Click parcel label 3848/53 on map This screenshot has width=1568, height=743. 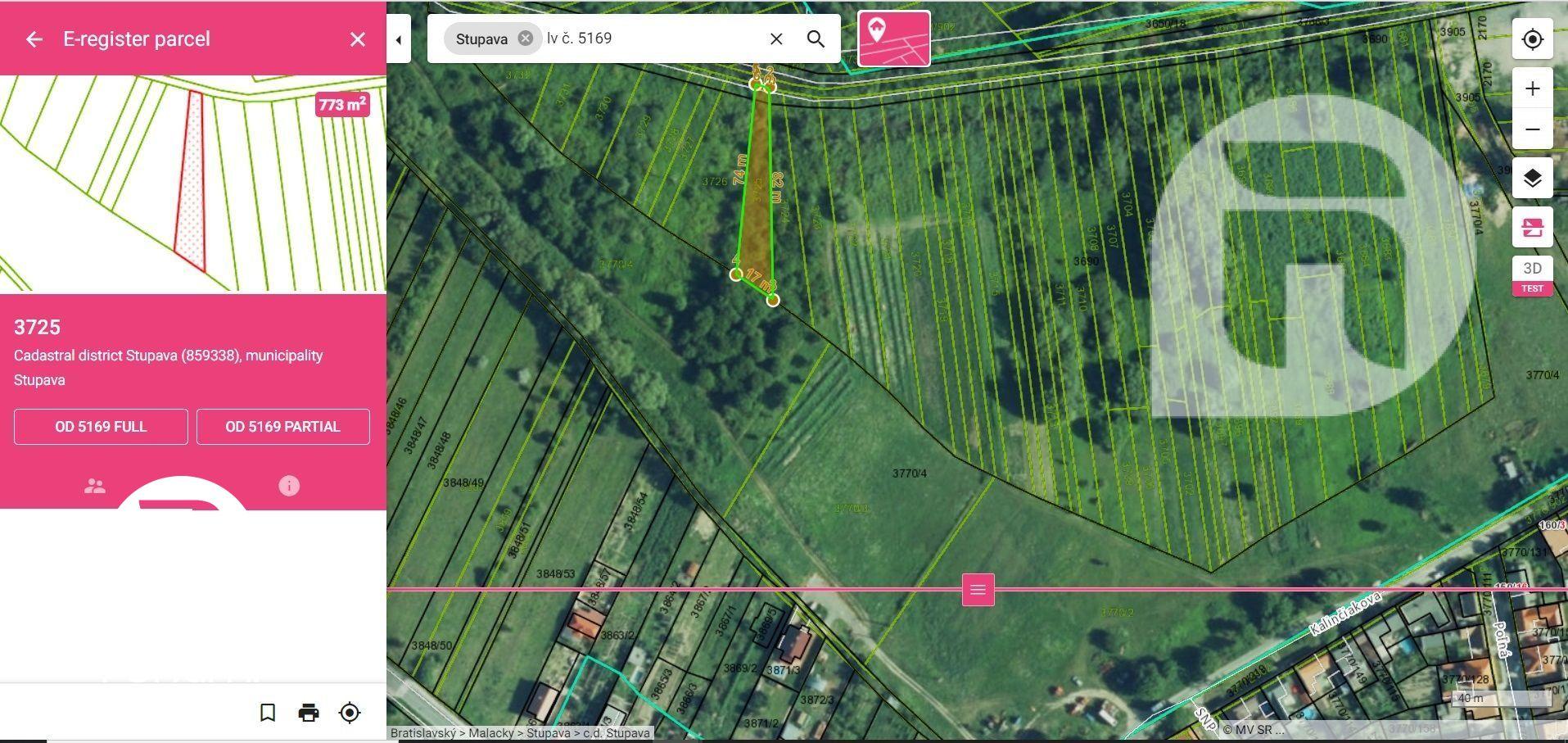click(556, 574)
